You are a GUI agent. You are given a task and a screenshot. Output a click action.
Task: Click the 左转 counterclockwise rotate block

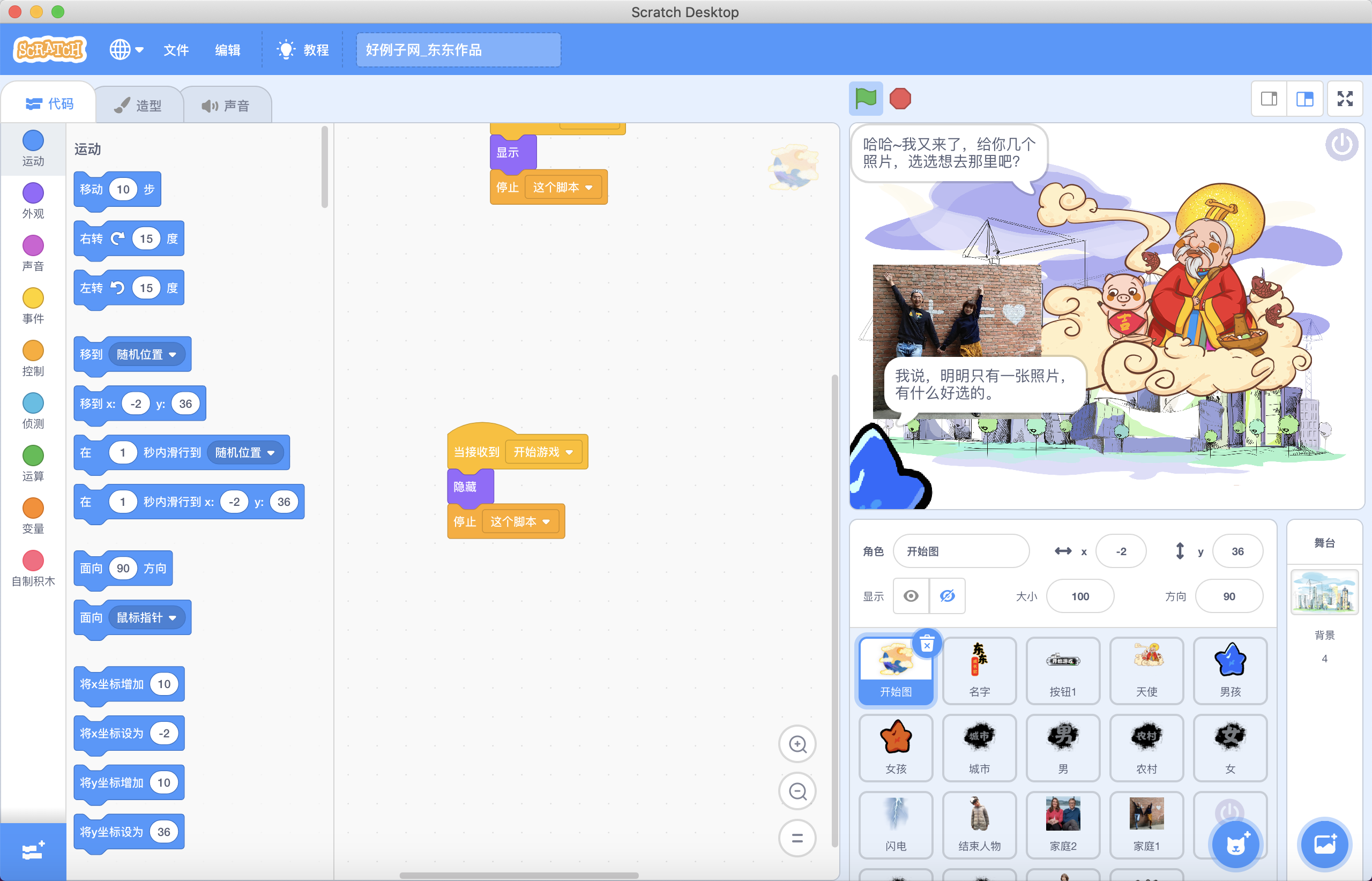click(x=129, y=288)
